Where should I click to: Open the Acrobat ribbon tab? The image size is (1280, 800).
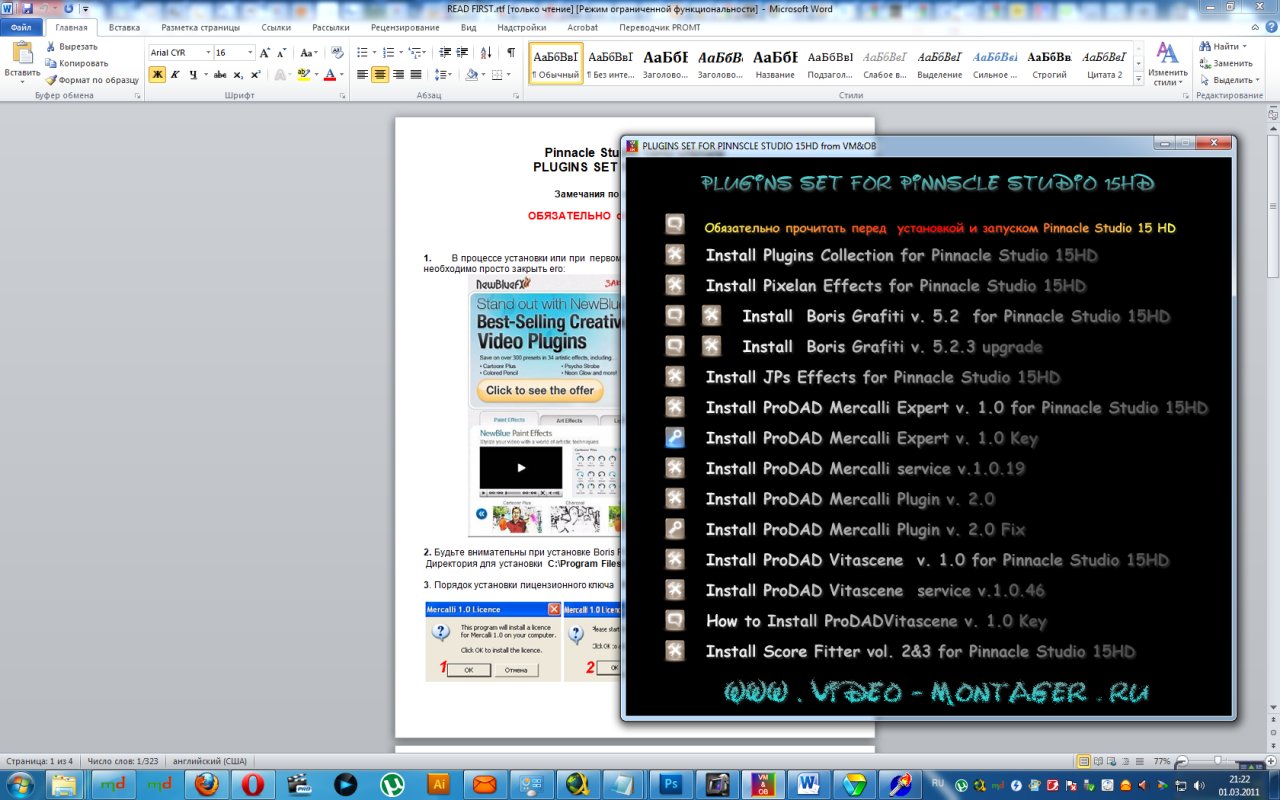pyautogui.click(x=582, y=28)
